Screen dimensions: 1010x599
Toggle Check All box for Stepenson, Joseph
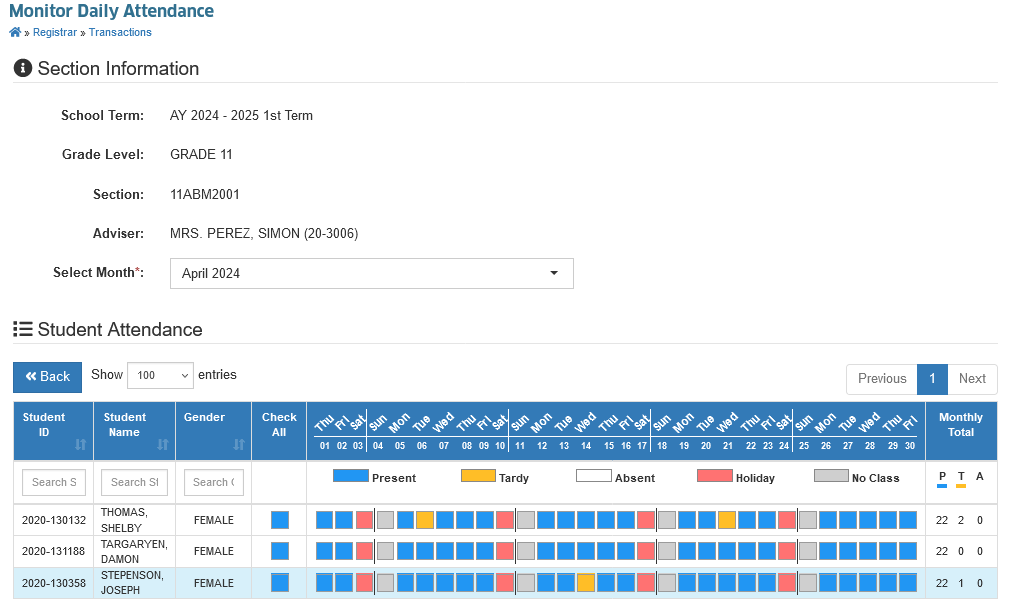[280, 582]
